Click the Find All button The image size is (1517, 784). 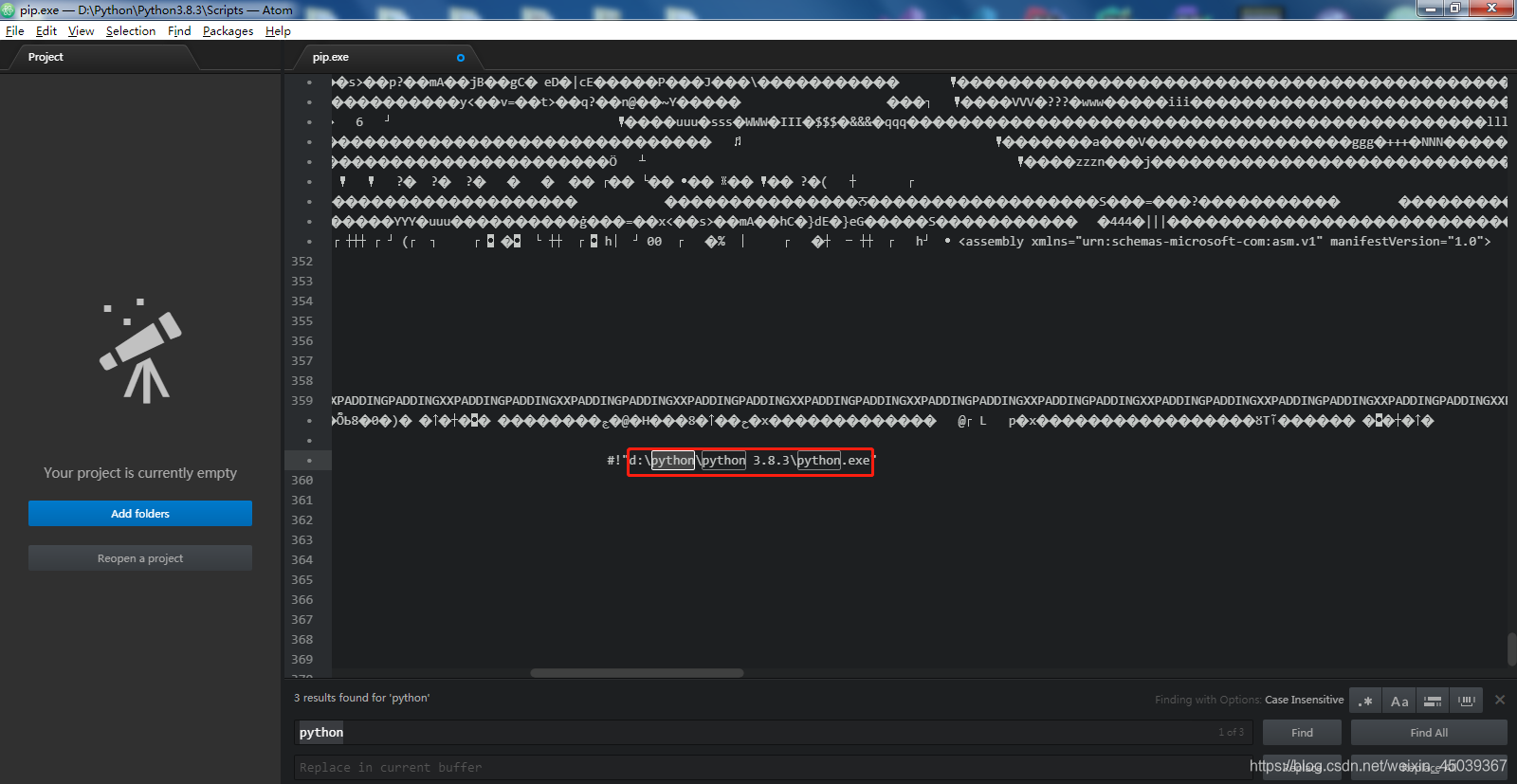coord(1429,733)
